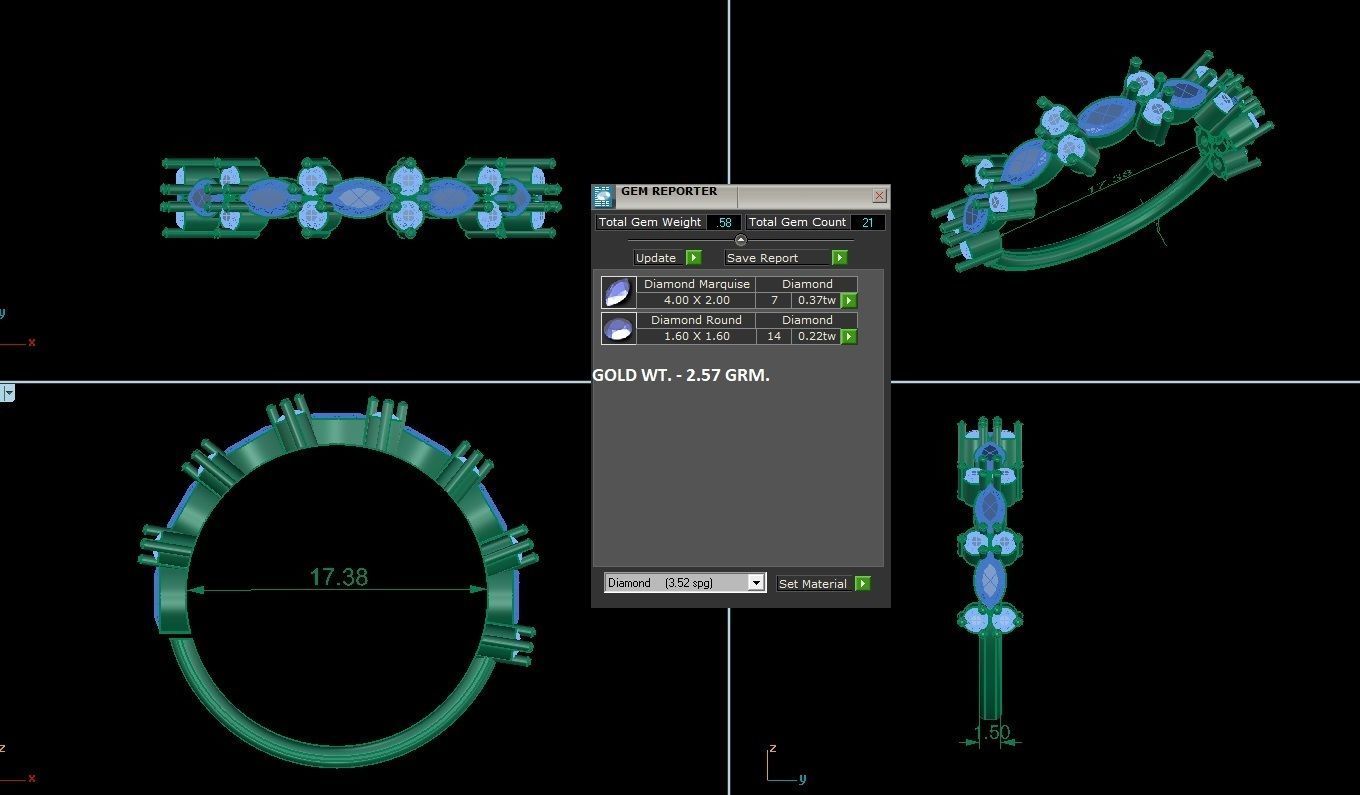This screenshot has width=1360, height=795.
Task: Click the 17.38 dimension in front viewport
Action: [338, 577]
